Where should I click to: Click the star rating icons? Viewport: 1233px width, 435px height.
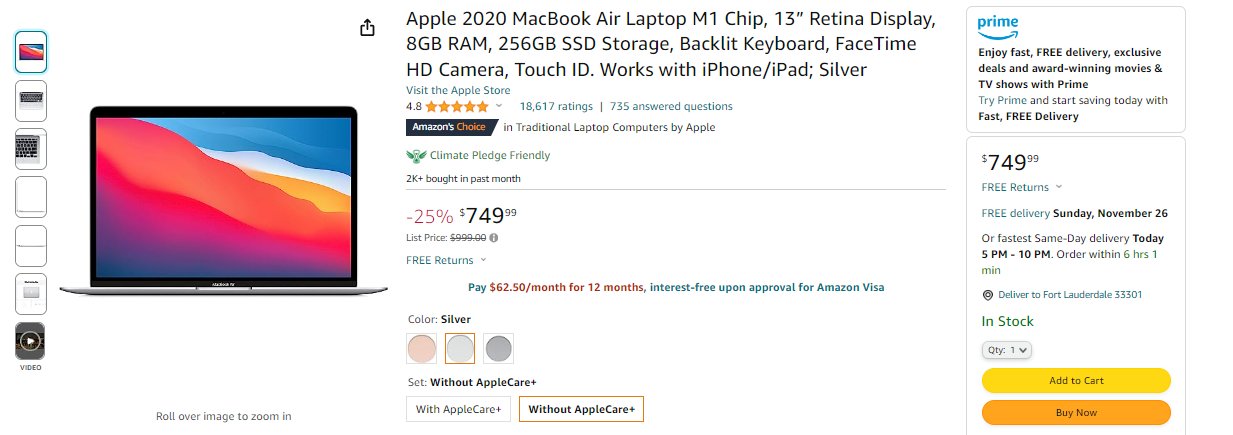click(x=457, y=106)
